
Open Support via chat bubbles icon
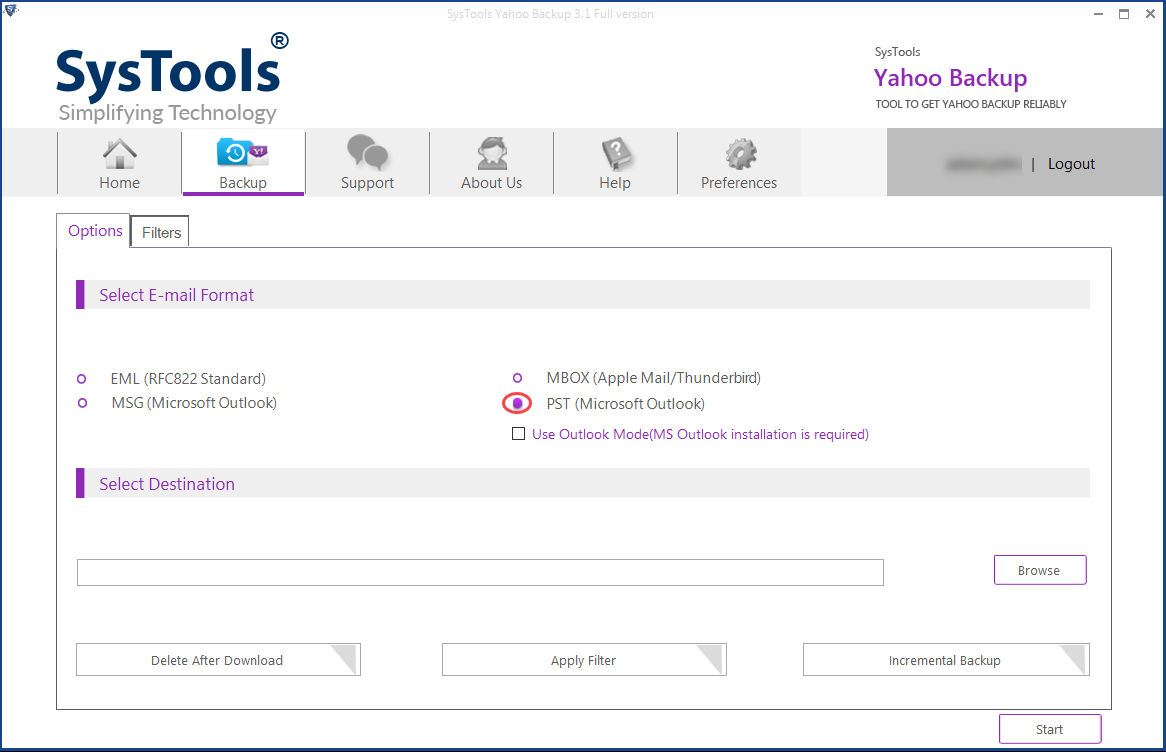pos(367,152)
